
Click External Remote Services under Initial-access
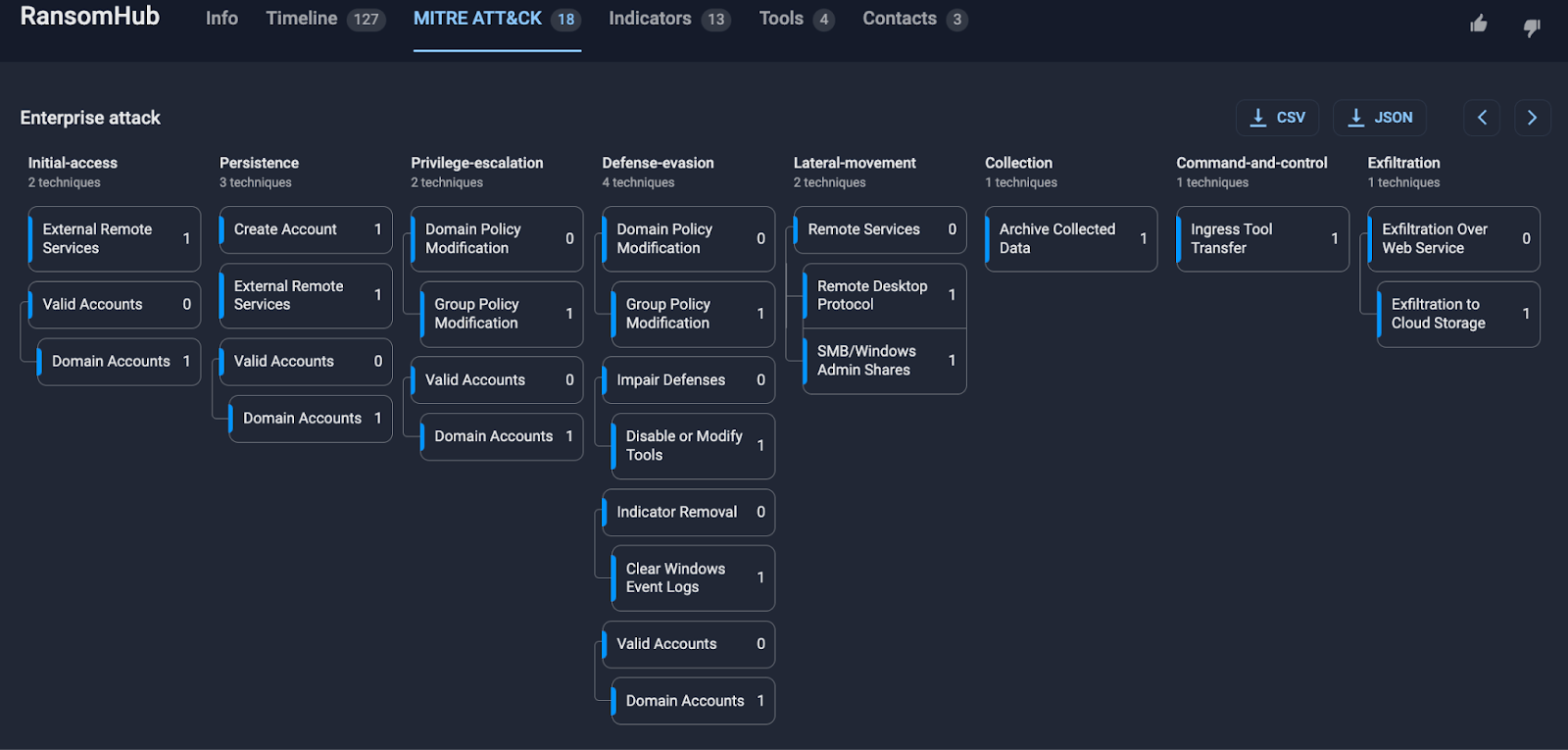[x=114, y=238]
